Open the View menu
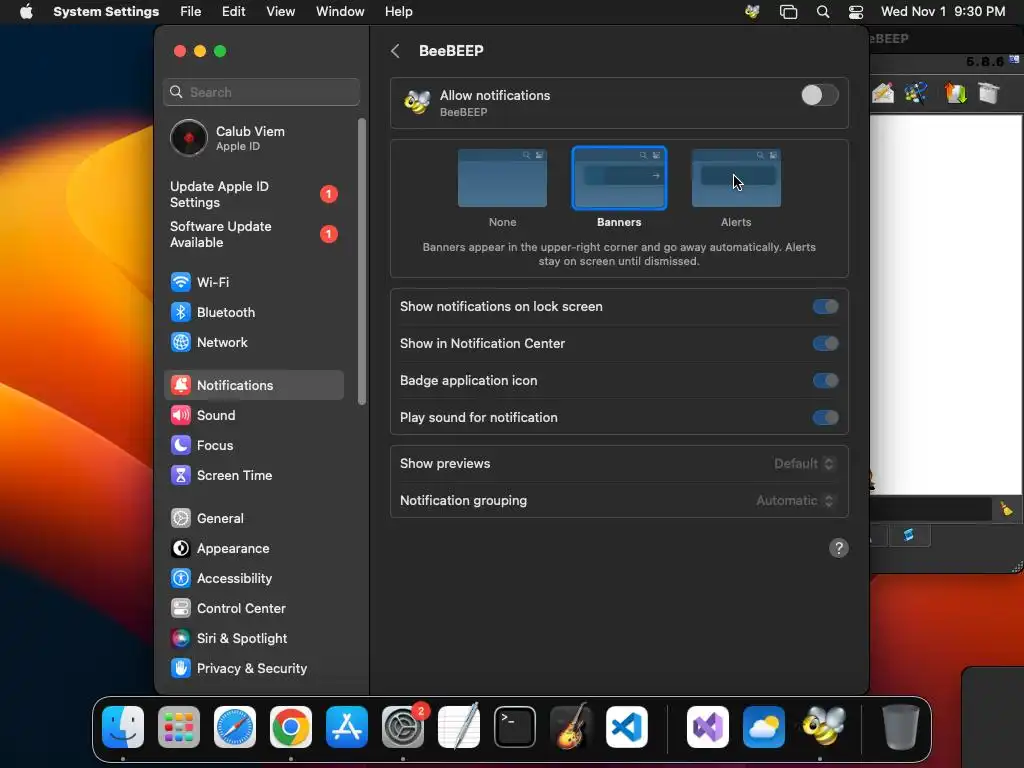 281,12
